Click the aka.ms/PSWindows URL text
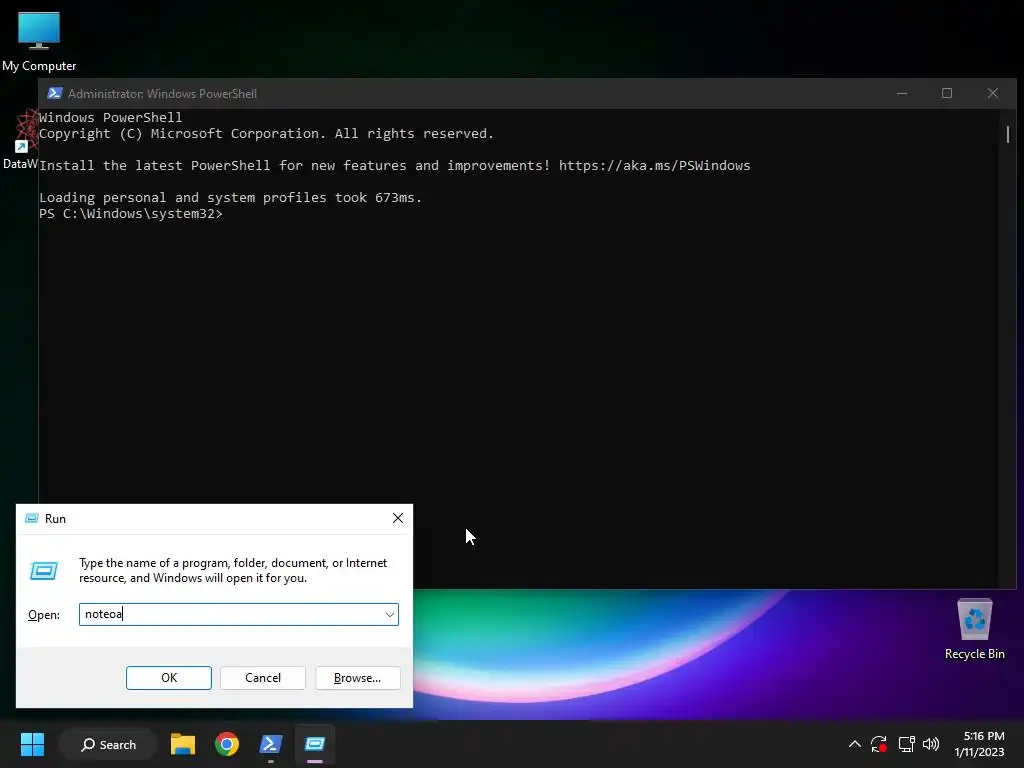1024x768 pixels. pyautogui.click(x=654, y=165)
